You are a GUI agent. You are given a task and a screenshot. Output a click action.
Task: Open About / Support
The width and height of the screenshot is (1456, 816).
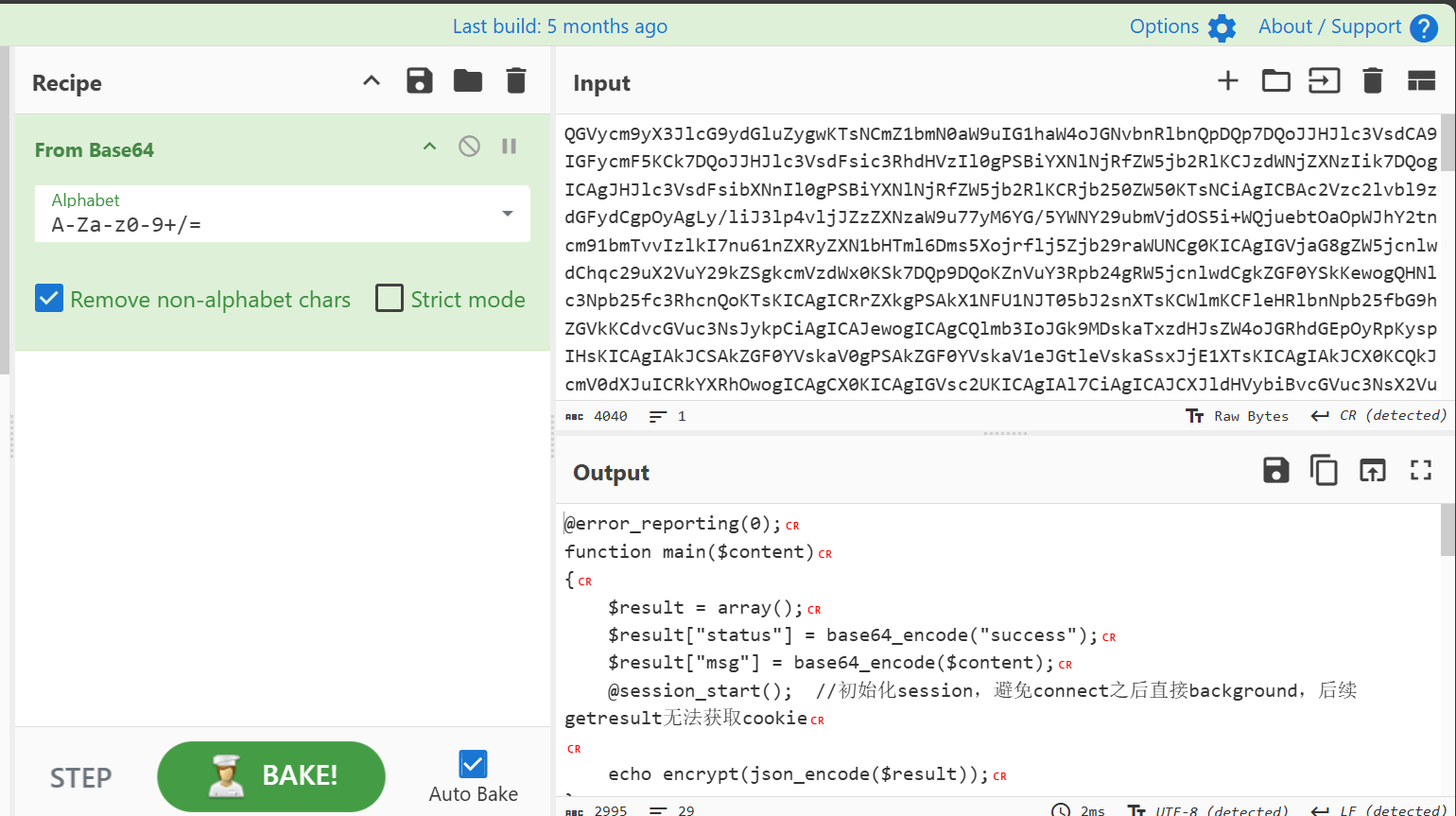(1346, 27)
